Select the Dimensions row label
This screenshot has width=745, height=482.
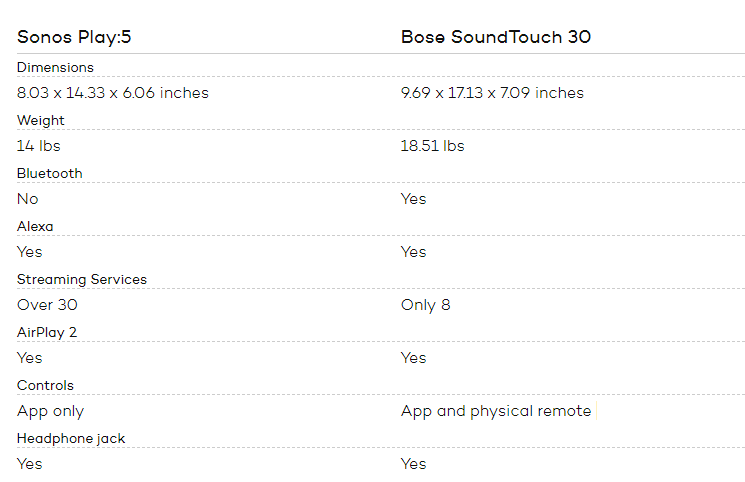(x=56, y=67)
